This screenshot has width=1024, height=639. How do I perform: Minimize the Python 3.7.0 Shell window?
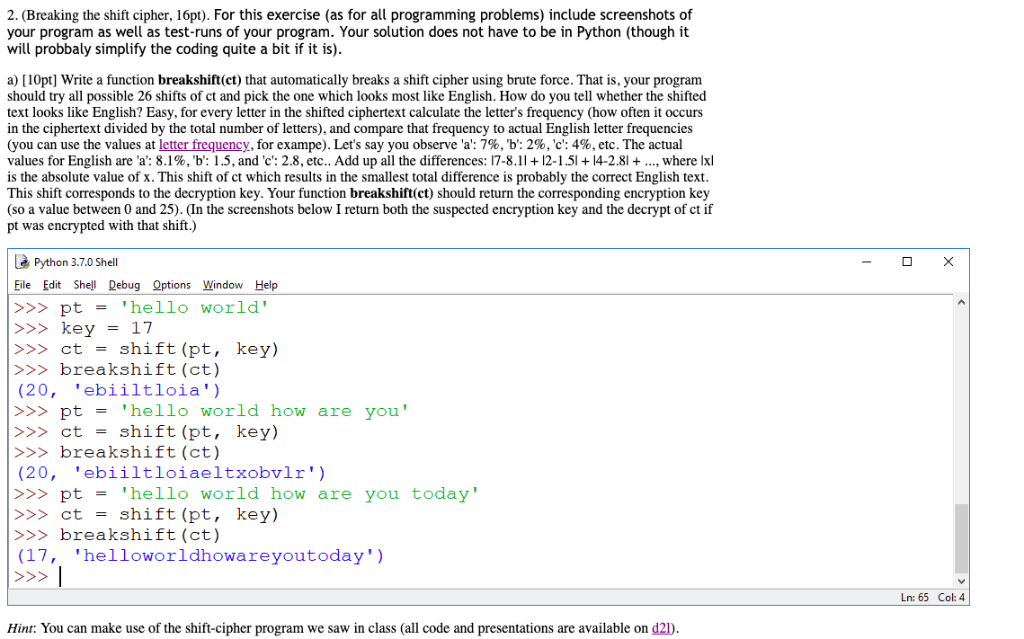click(x=867, y=262)
